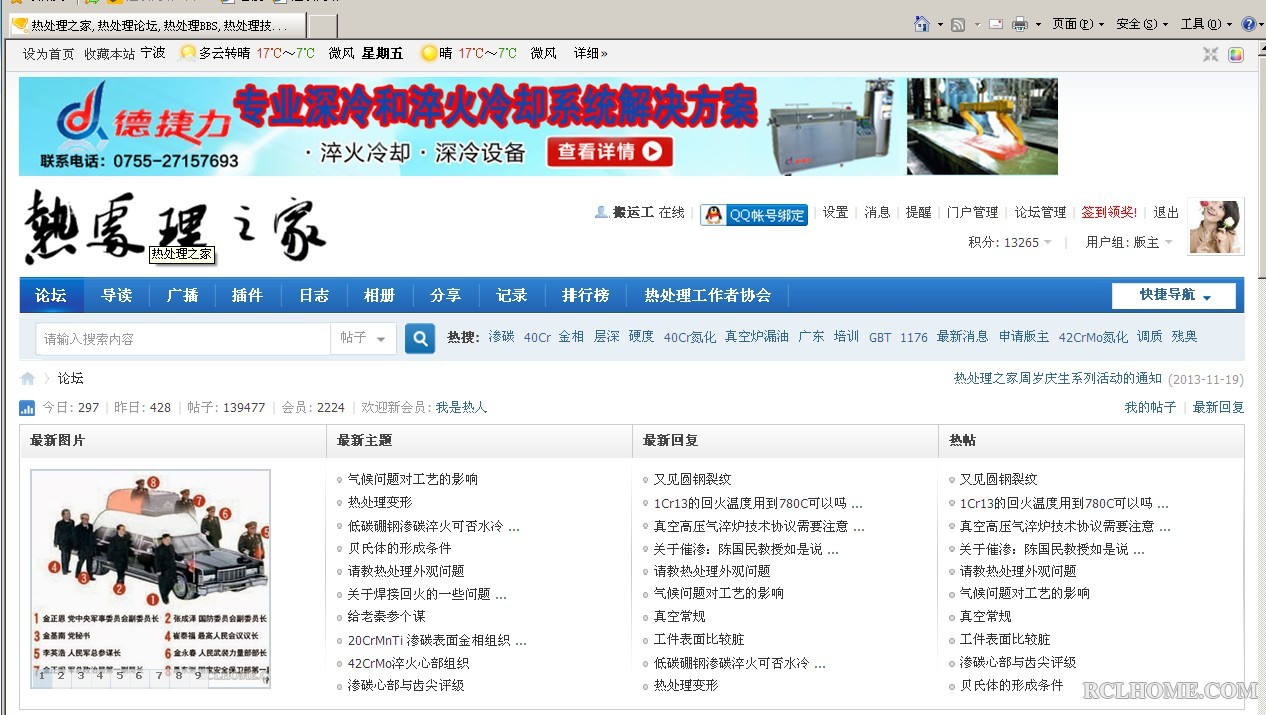This screenshot has width=1266, height=715.
Task: Click the news slideshow image thumbnail
Action: (x=150, y=578)
